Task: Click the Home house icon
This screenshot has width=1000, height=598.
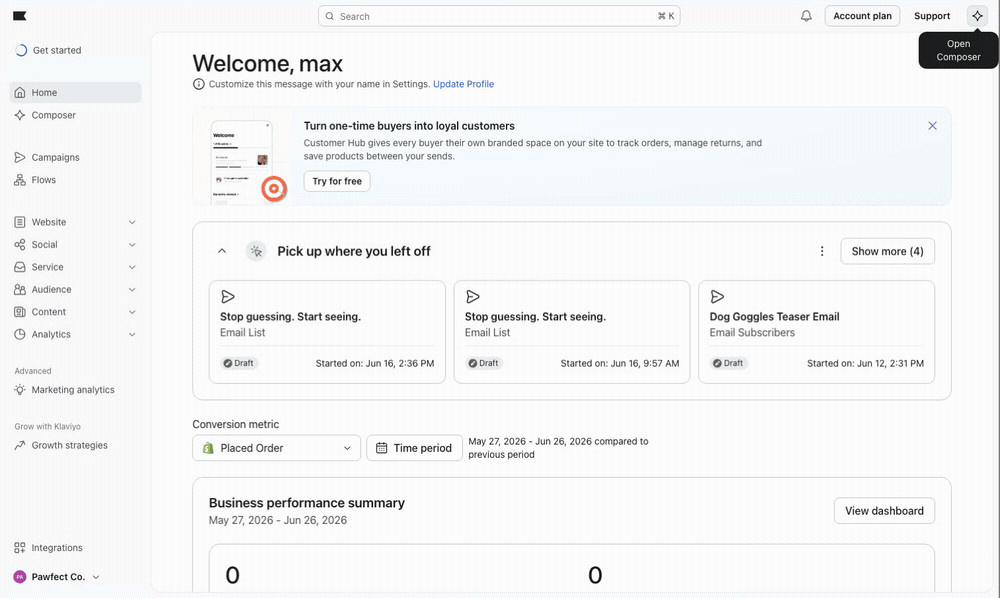Action: (20, 92)
